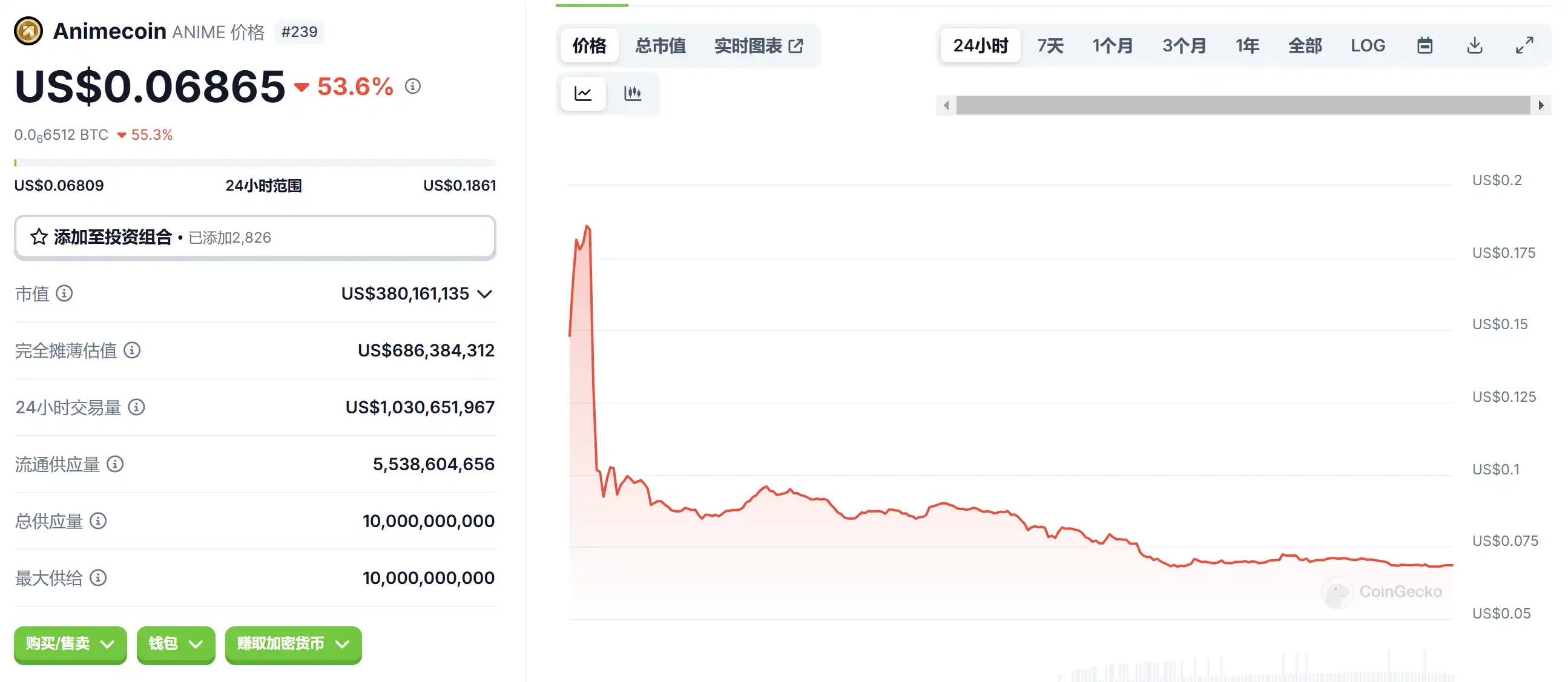This screenshot has width=1568, height=682.
Task: Switch to the 总市值 tab
Action: (660, 45)
